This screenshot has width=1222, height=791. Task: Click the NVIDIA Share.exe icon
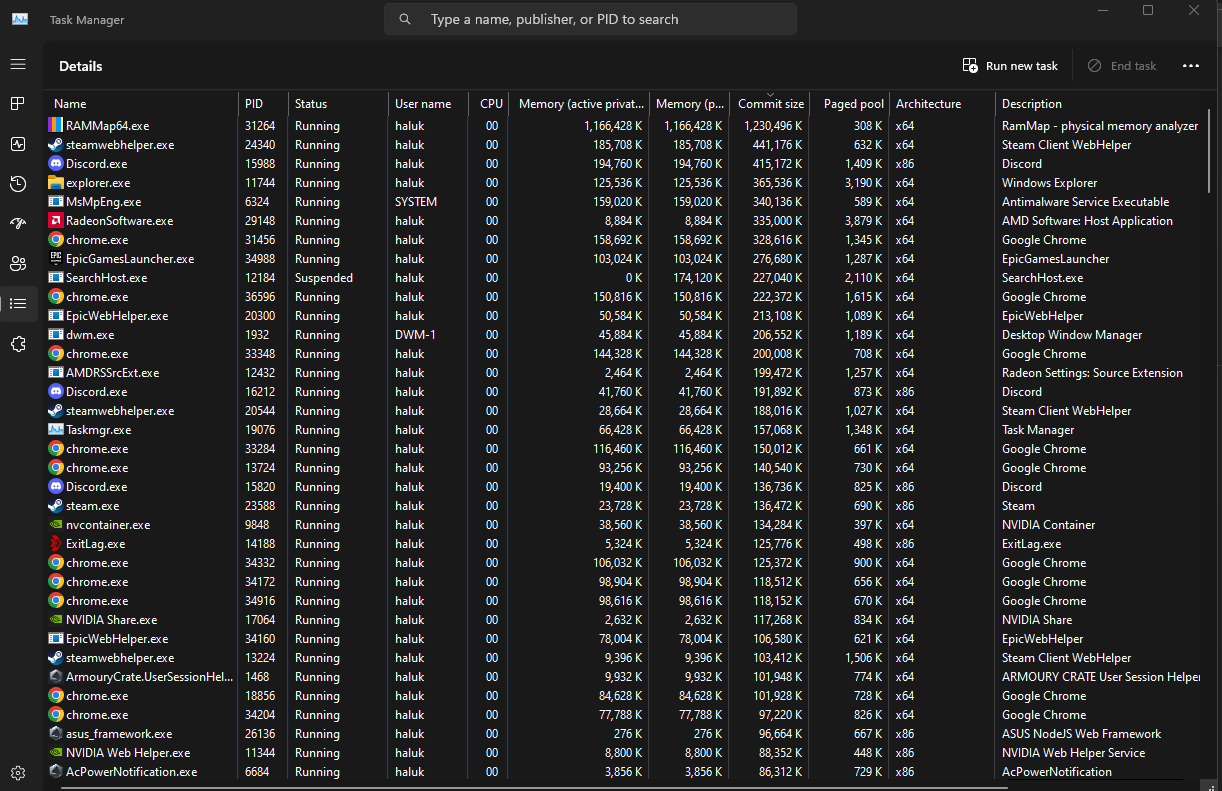(56, 620)
